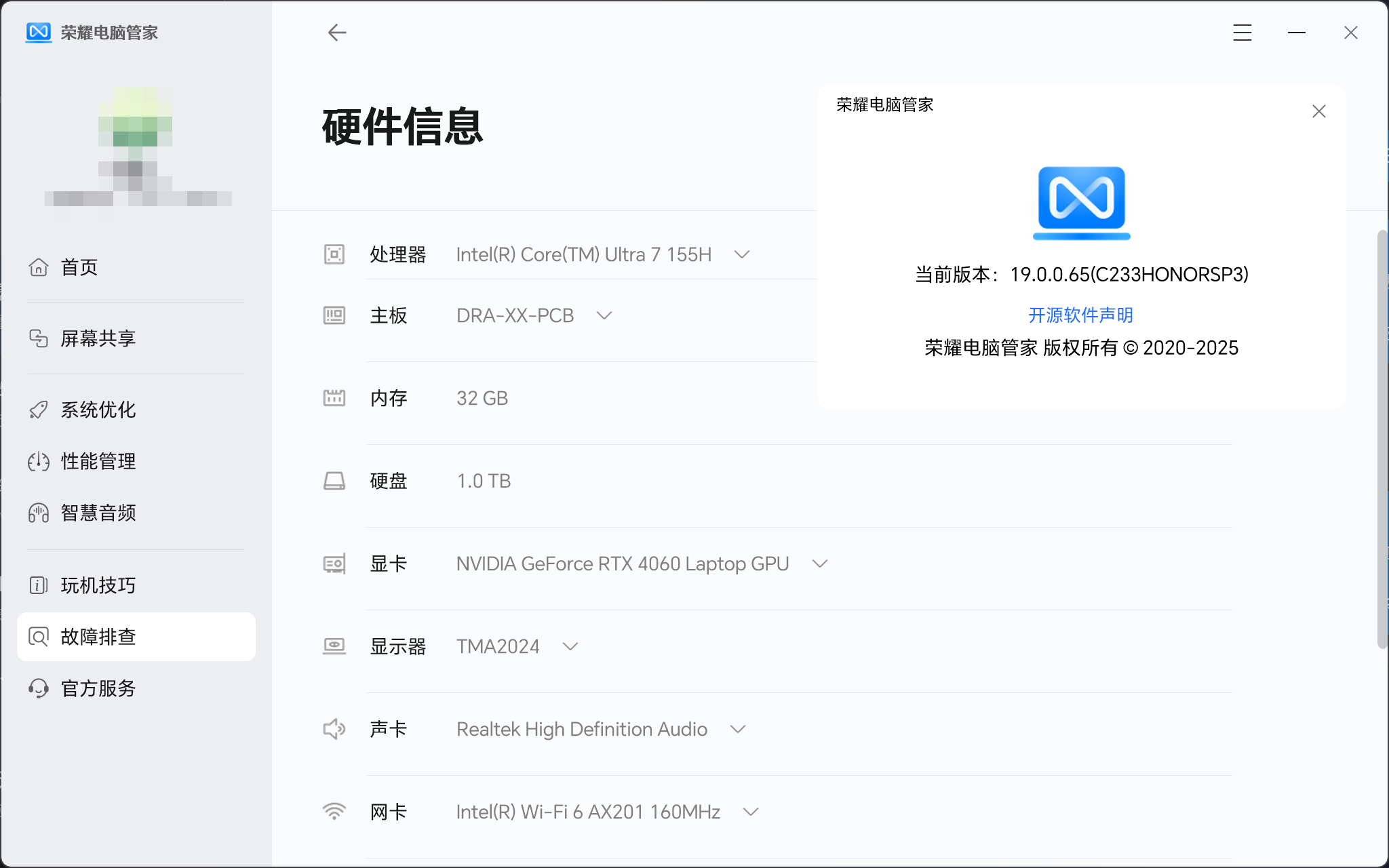This screenshot has width=1389, height=868.
Task: Expand the Realtek audio details
Action: tap(738, 729)
